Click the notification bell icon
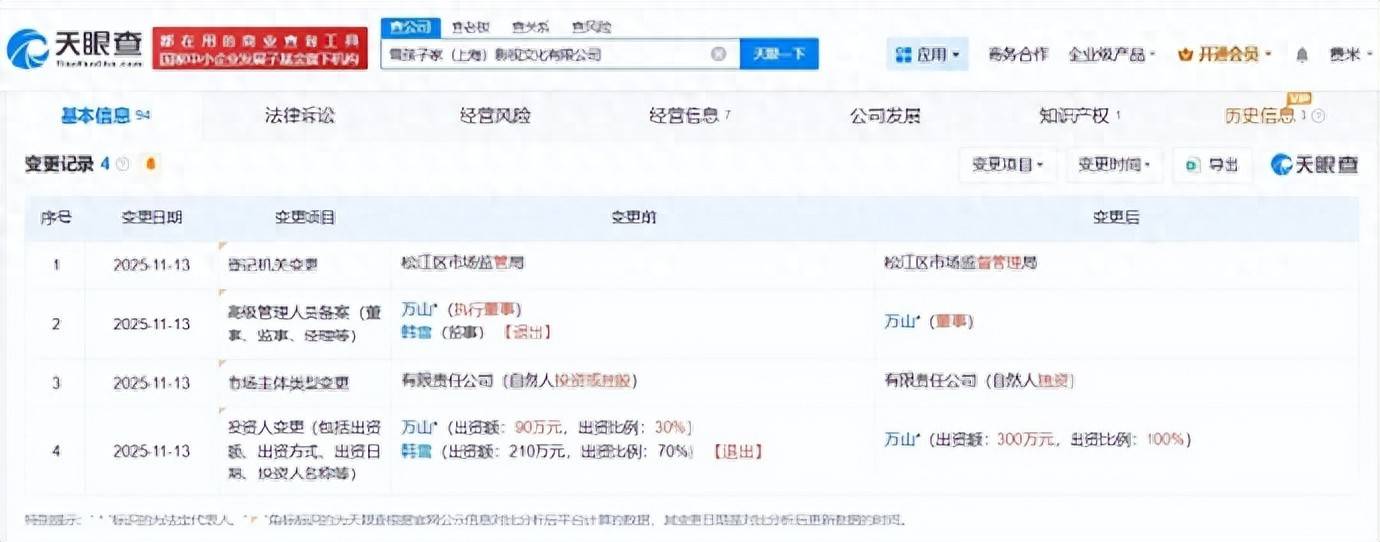Screen dimensions: 1380x542 (1302, 55)
